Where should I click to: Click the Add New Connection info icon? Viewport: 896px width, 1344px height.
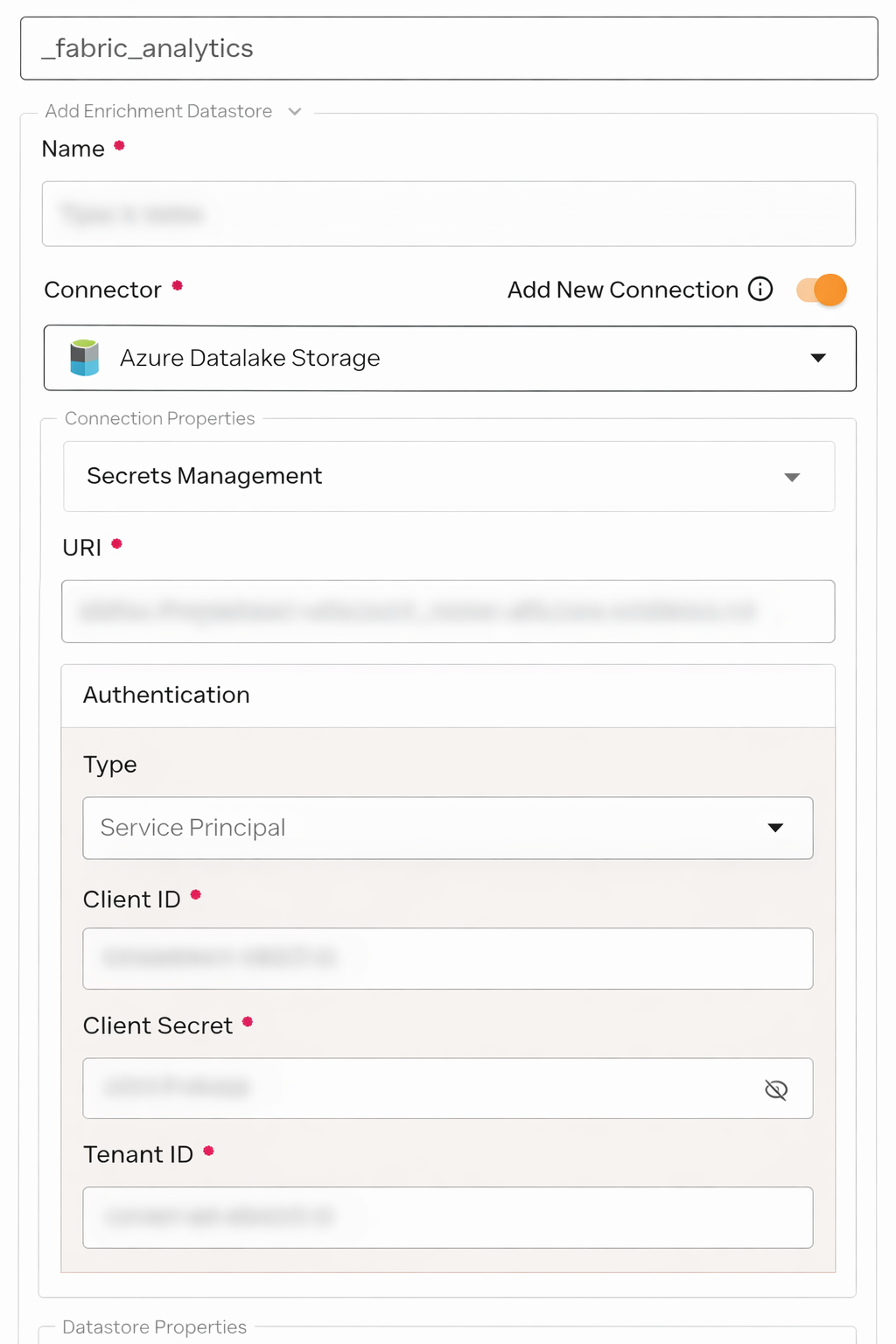click(x=760, y=290)
